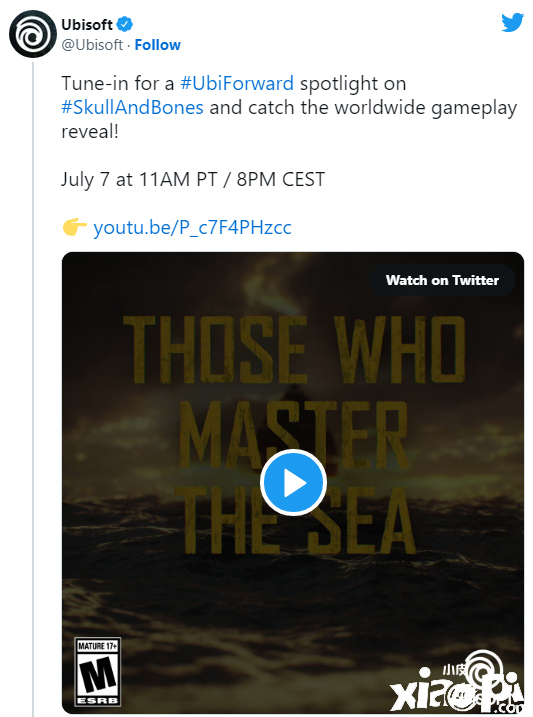This screenshot has height=717, width=533.
Task: Follow the Ubisoft account
Action: tap(158, 45)
